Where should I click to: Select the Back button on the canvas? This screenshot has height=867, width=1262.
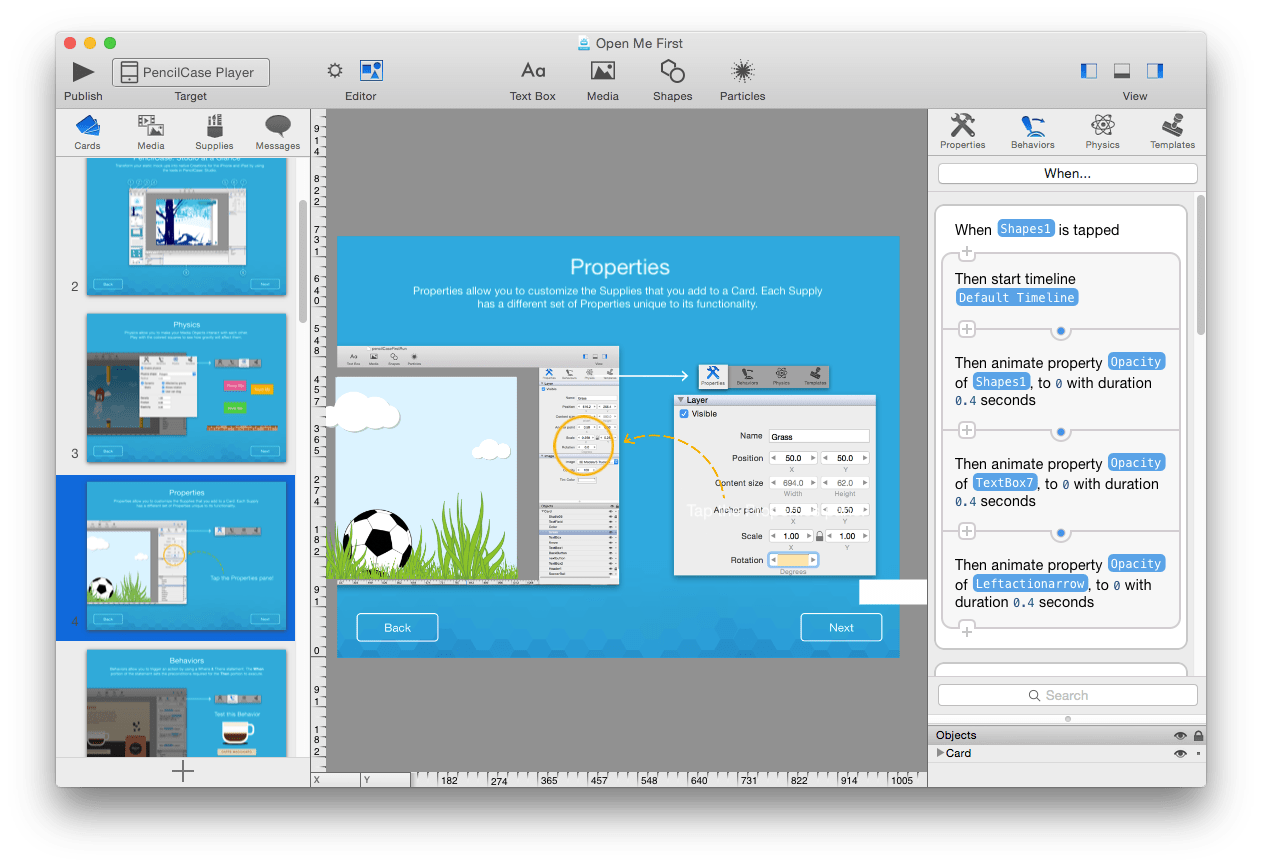click(397, 627)
